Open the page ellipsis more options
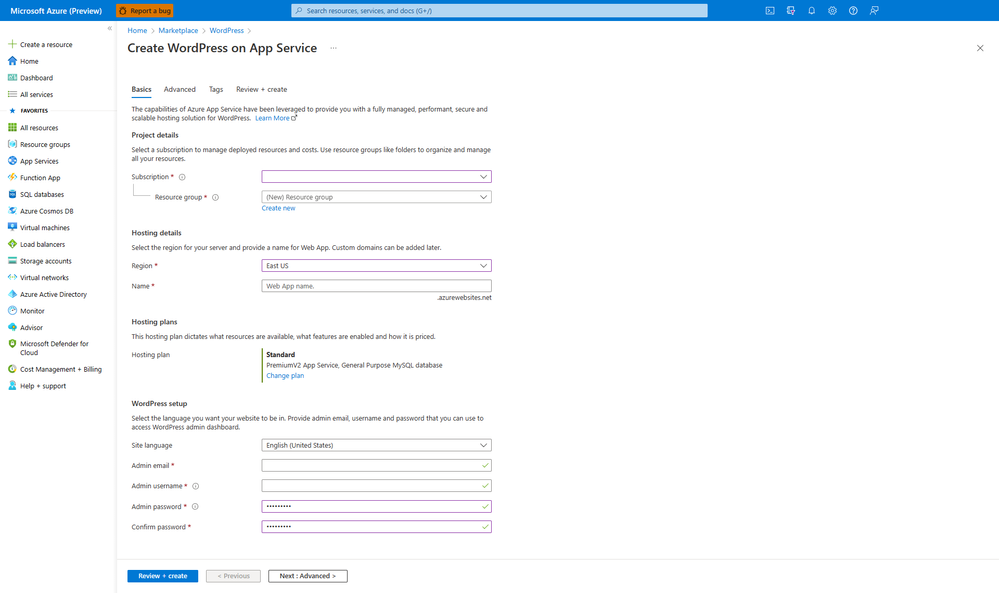 click(333, 48)
